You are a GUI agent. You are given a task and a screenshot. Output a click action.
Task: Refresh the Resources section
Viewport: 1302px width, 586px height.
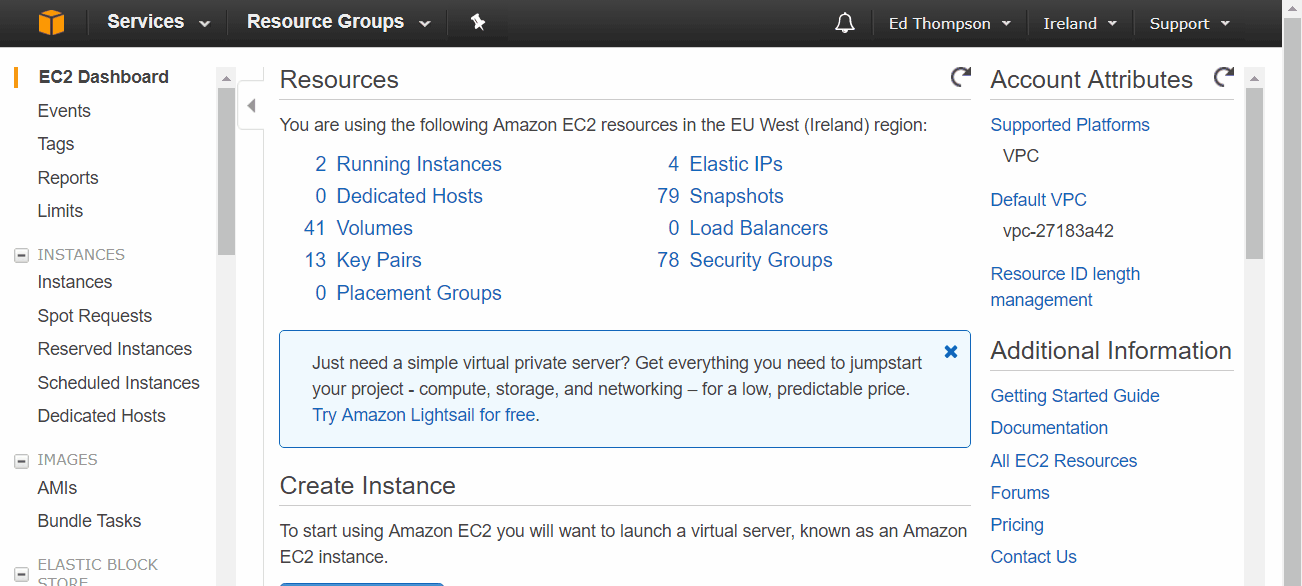pyautogui.click(x=960, y=77)
